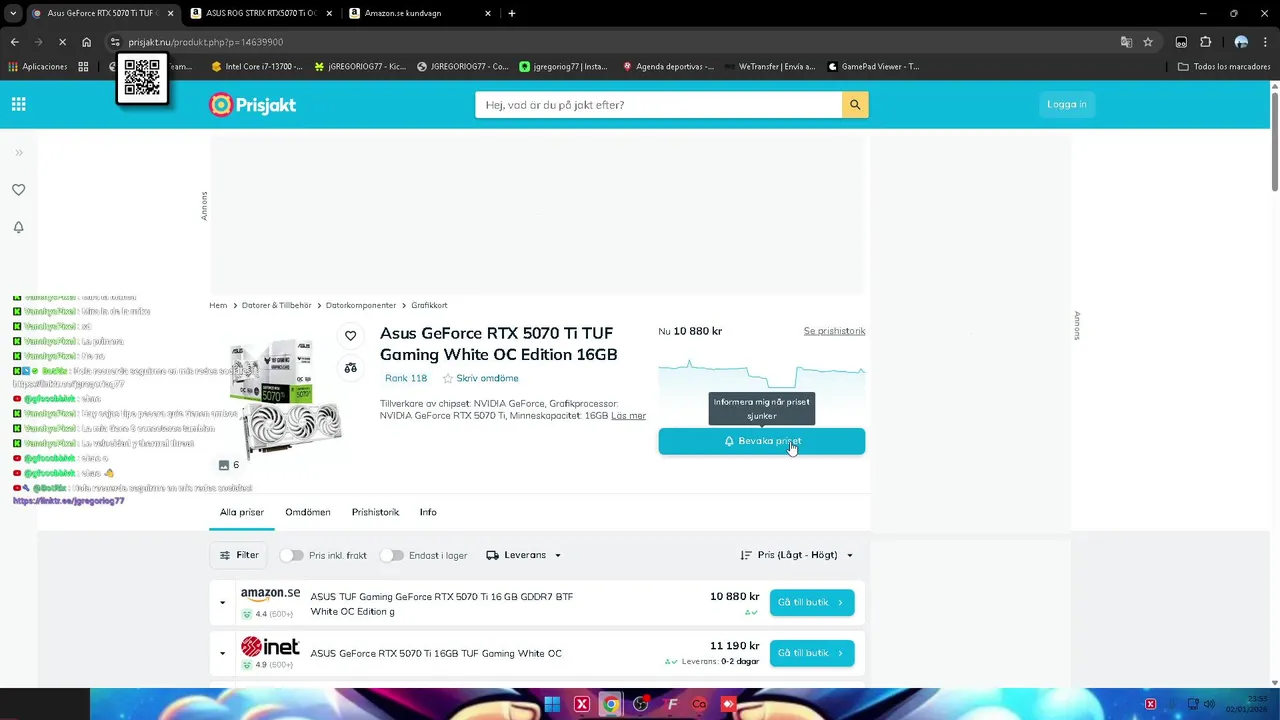This screenshot has width=1280, height=720.
Task: Click the translate page icon in address bar
Action: 1126,42
